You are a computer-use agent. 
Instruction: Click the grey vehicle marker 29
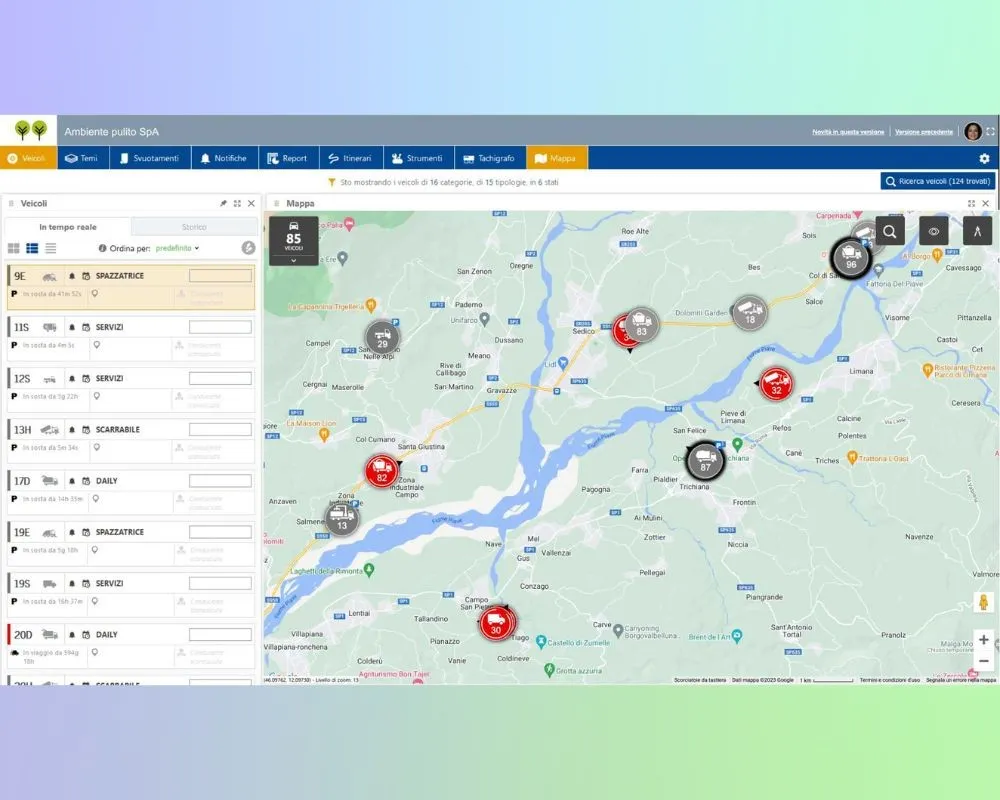click(381, 337)
